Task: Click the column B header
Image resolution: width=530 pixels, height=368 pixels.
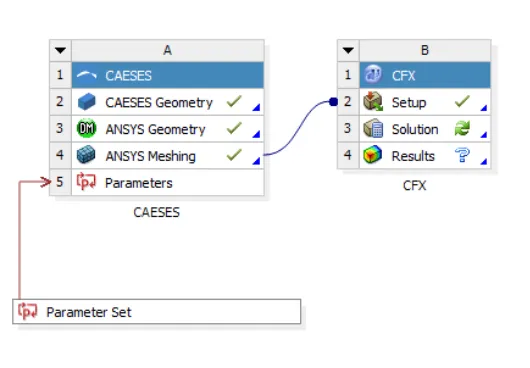Action: tap(425, 51)
